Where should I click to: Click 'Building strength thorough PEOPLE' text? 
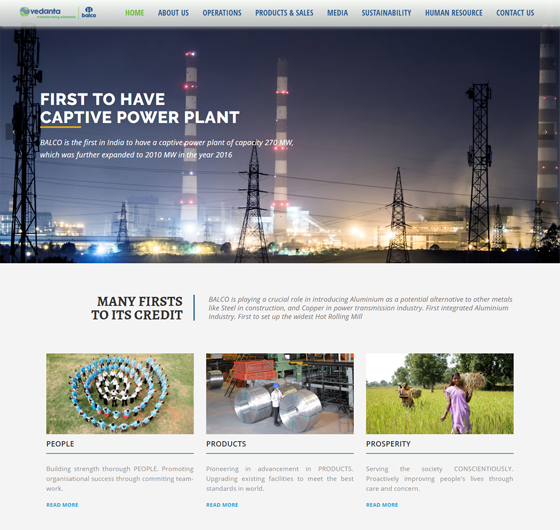[120, 478]
